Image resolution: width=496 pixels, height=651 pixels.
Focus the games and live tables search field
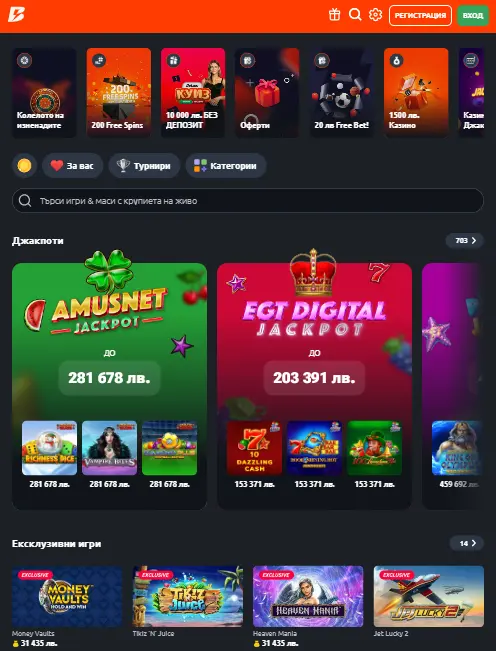click(248, 201)
